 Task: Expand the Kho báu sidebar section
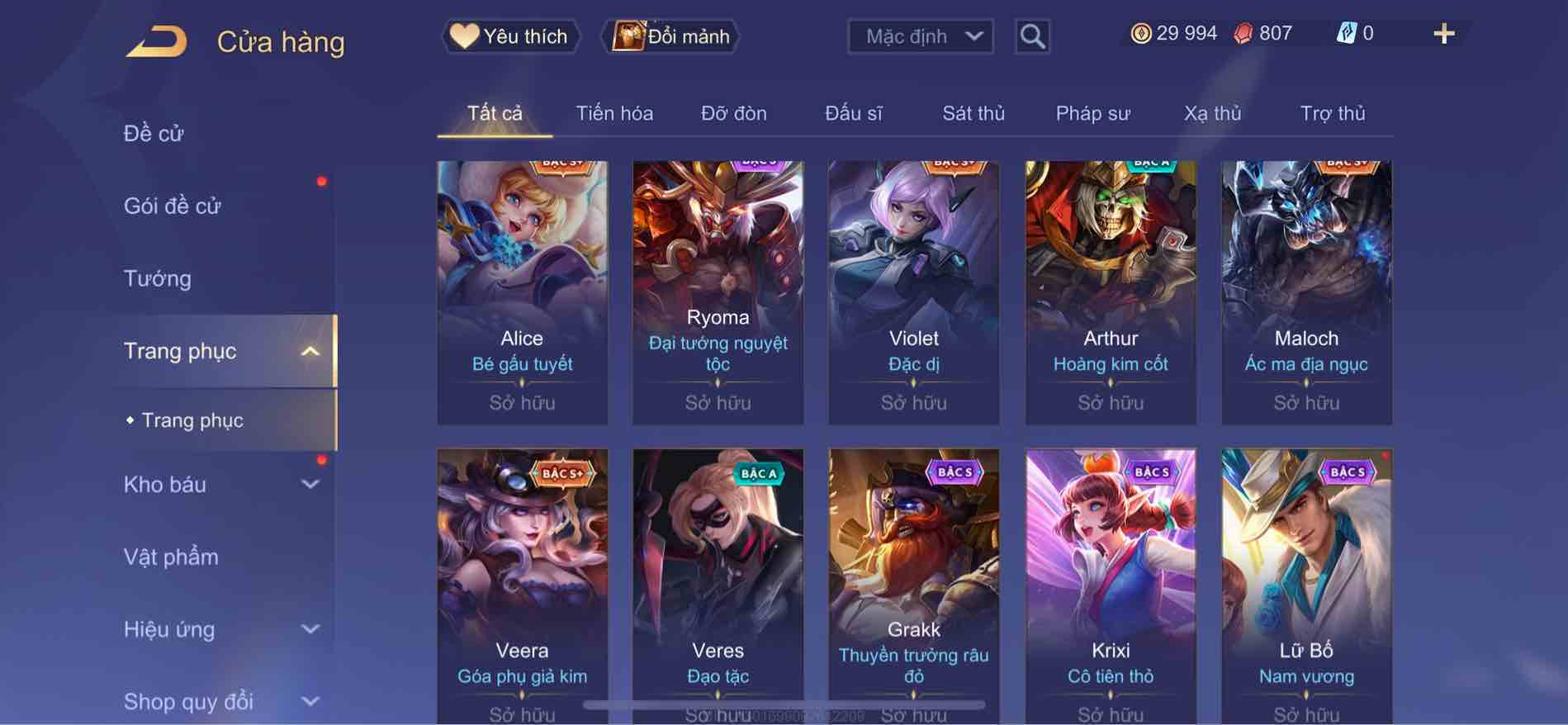310,484
